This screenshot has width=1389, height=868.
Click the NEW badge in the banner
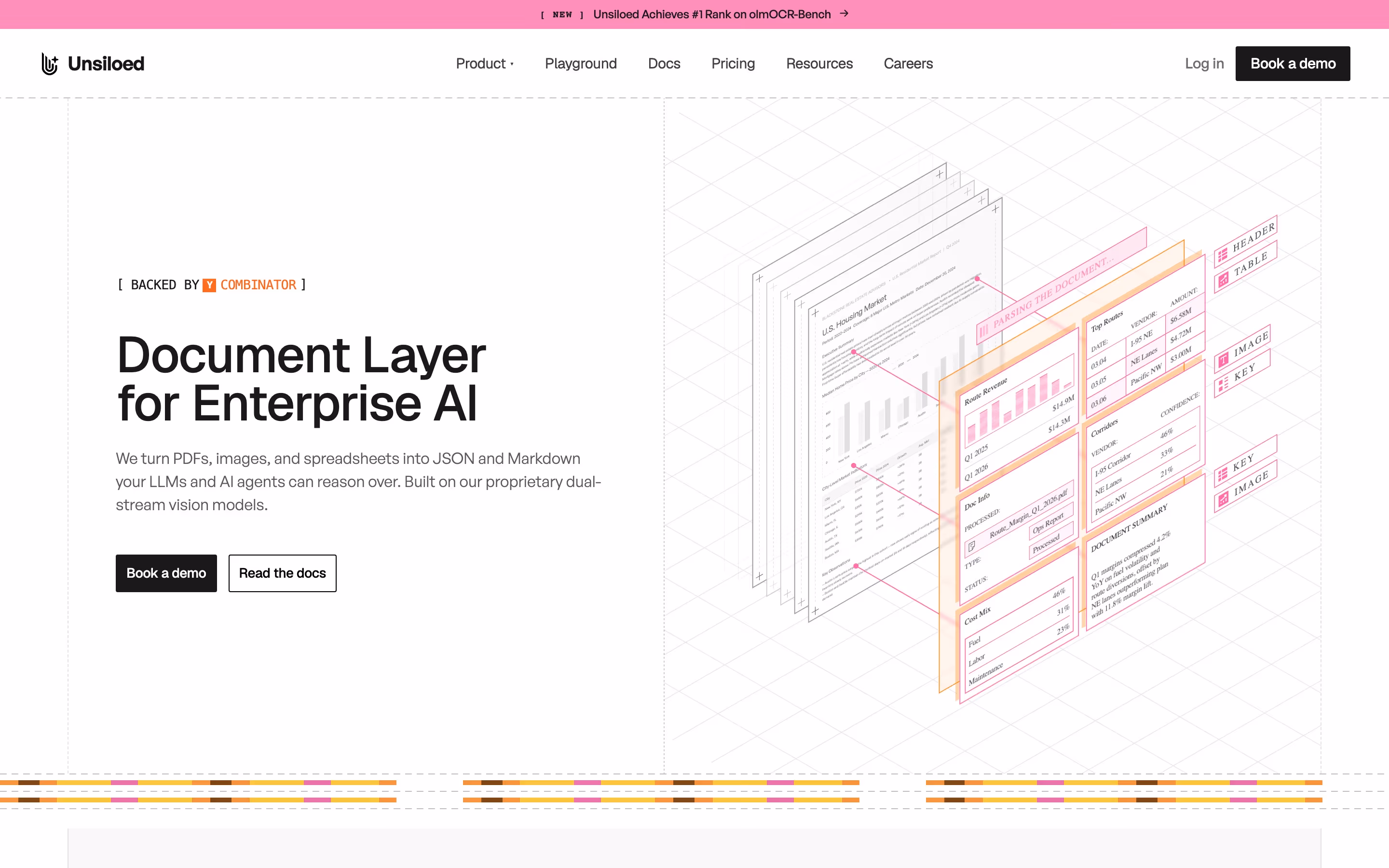click(x=562, y=14)
